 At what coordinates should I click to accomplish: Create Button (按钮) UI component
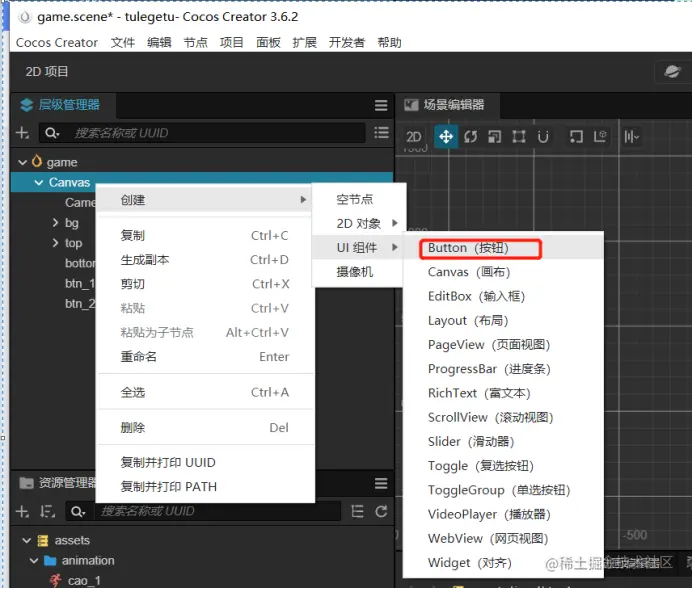(x=503, y=248)
